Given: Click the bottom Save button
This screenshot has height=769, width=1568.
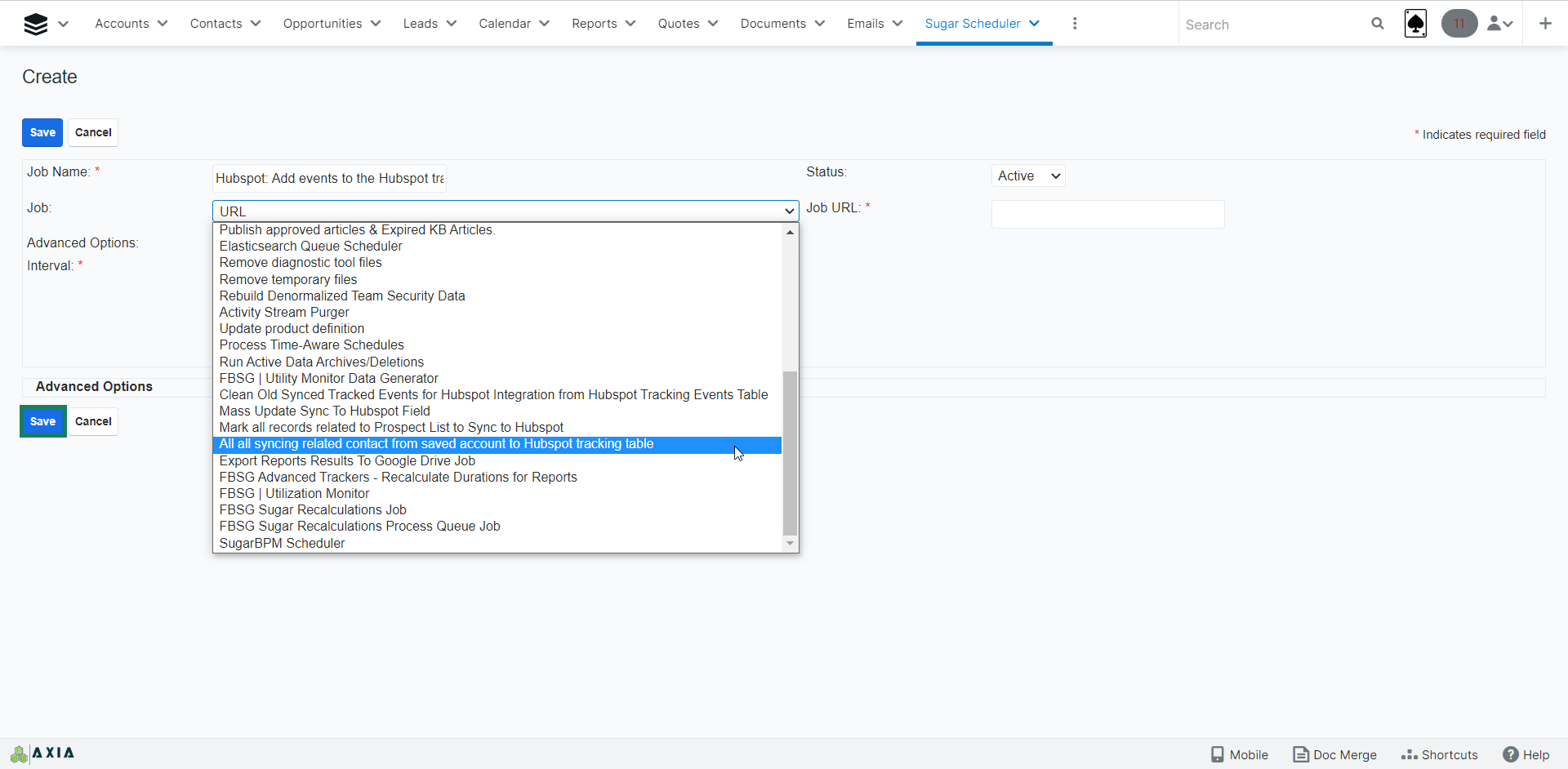Looking at the screenshot, I should tap(42, 421).
